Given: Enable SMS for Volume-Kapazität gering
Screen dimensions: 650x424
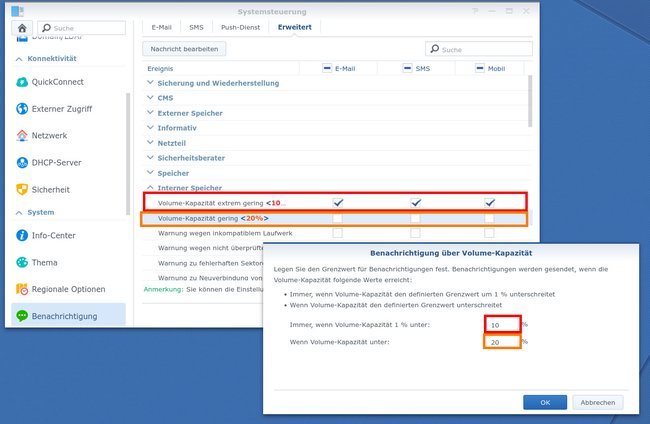Looking at the screenshot, I should tap(415, 218).
